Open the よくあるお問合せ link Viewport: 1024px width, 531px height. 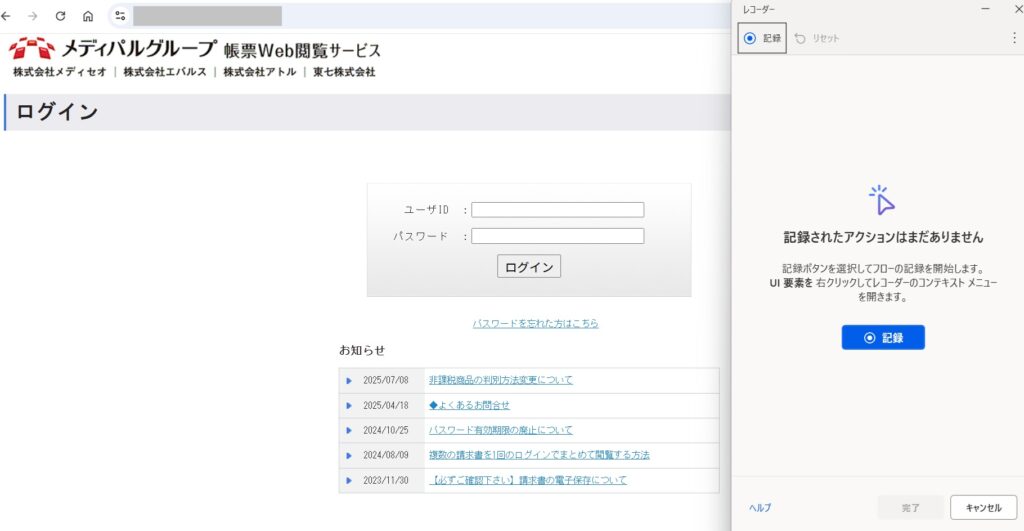pos(469,405)
